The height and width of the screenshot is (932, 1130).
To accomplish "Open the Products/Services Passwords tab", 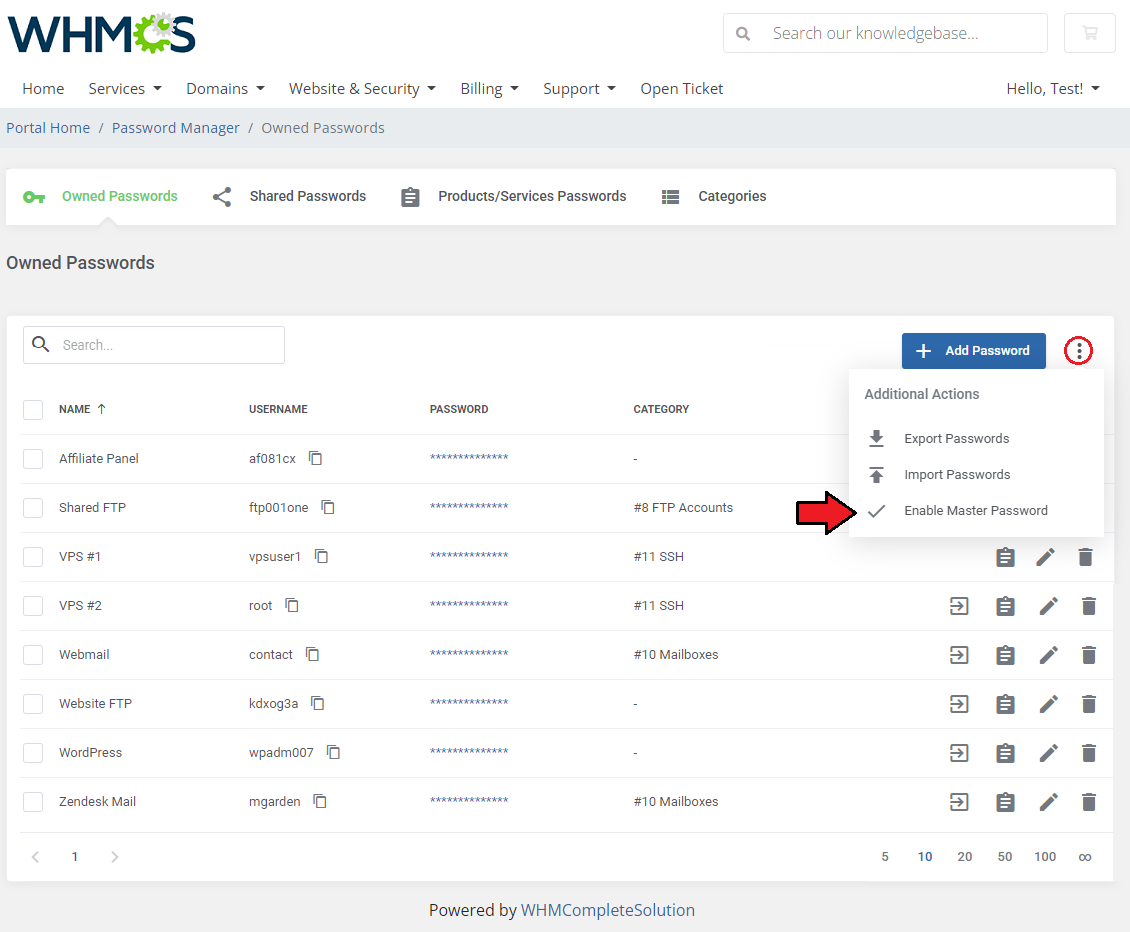I will pyautogui.click(x=513, y=196).
